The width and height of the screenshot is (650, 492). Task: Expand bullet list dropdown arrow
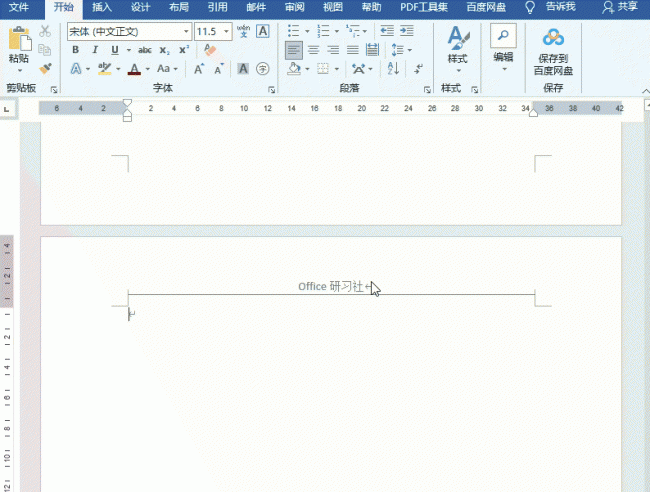click(x=307, y=31)
